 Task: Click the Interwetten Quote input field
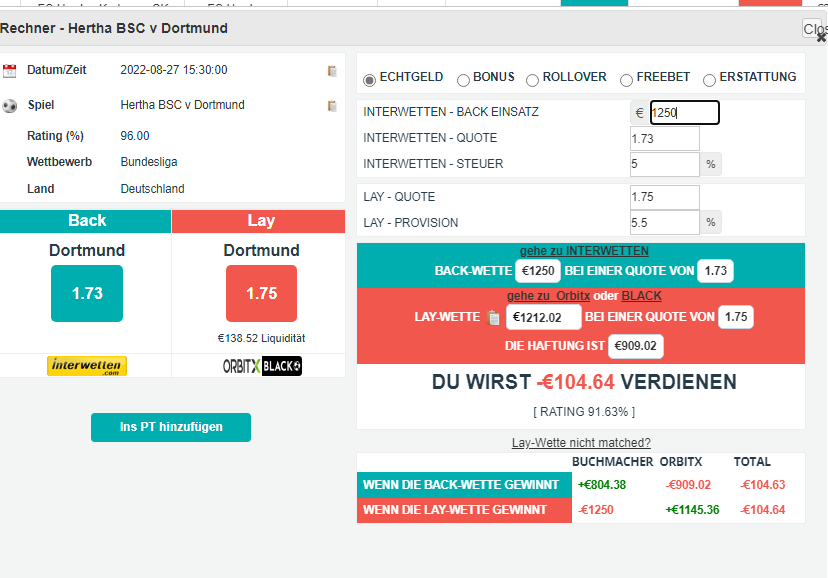tap(664, 139)
